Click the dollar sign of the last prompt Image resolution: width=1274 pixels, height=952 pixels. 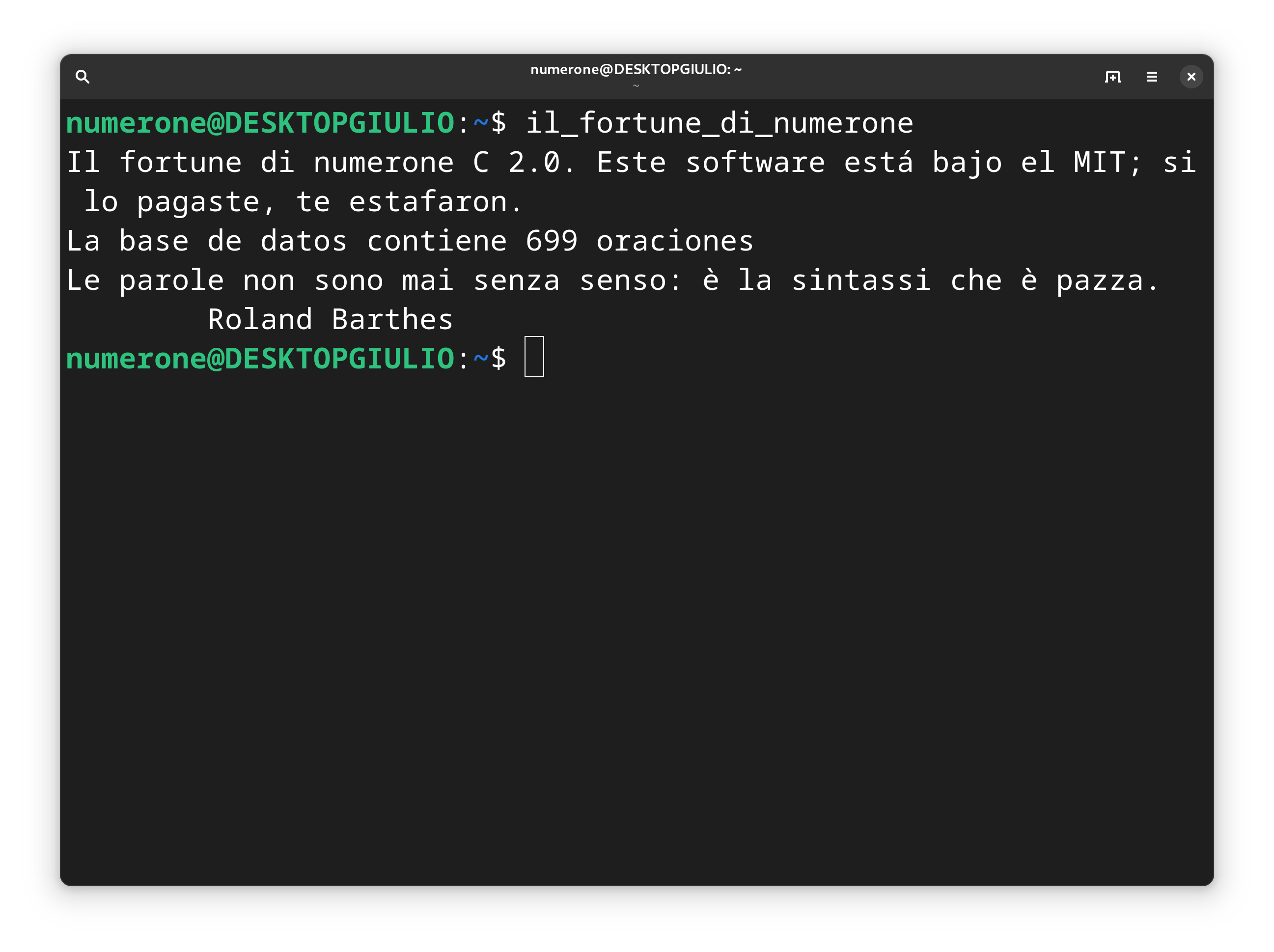click(x=498, y=358)
